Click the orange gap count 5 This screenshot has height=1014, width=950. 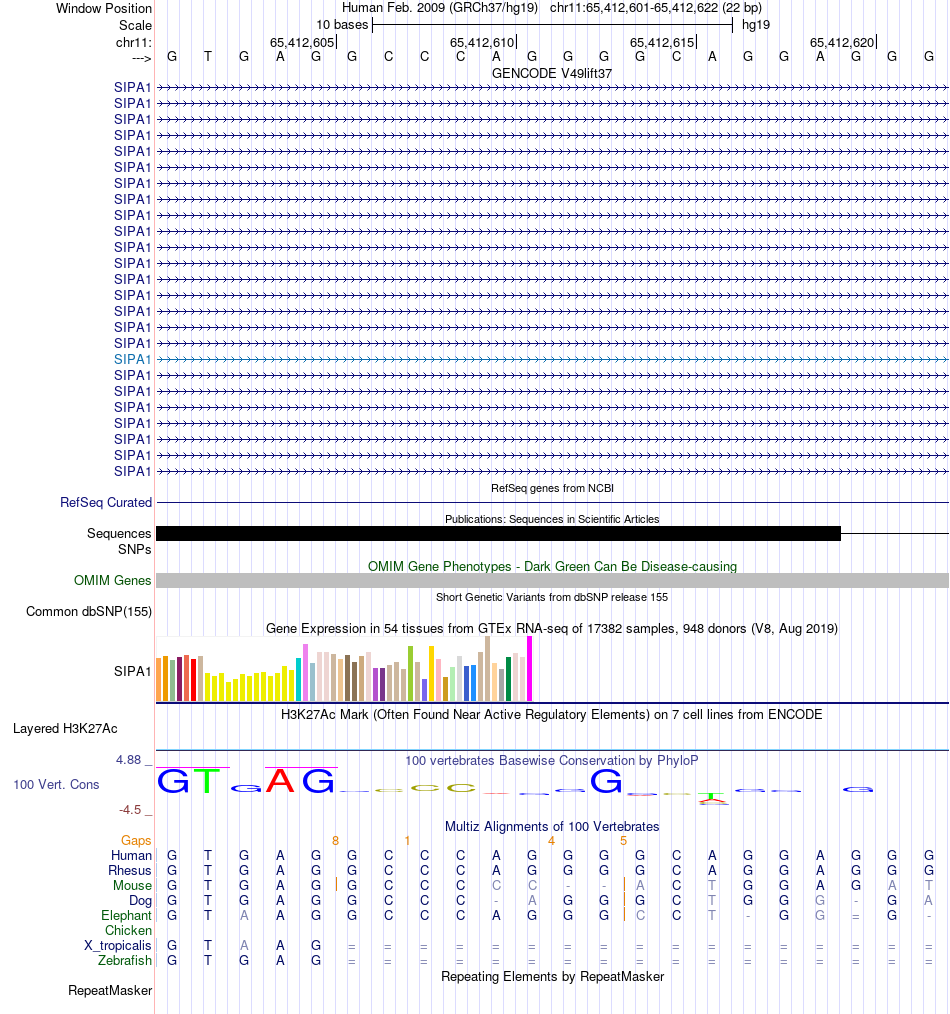point(623,841)
